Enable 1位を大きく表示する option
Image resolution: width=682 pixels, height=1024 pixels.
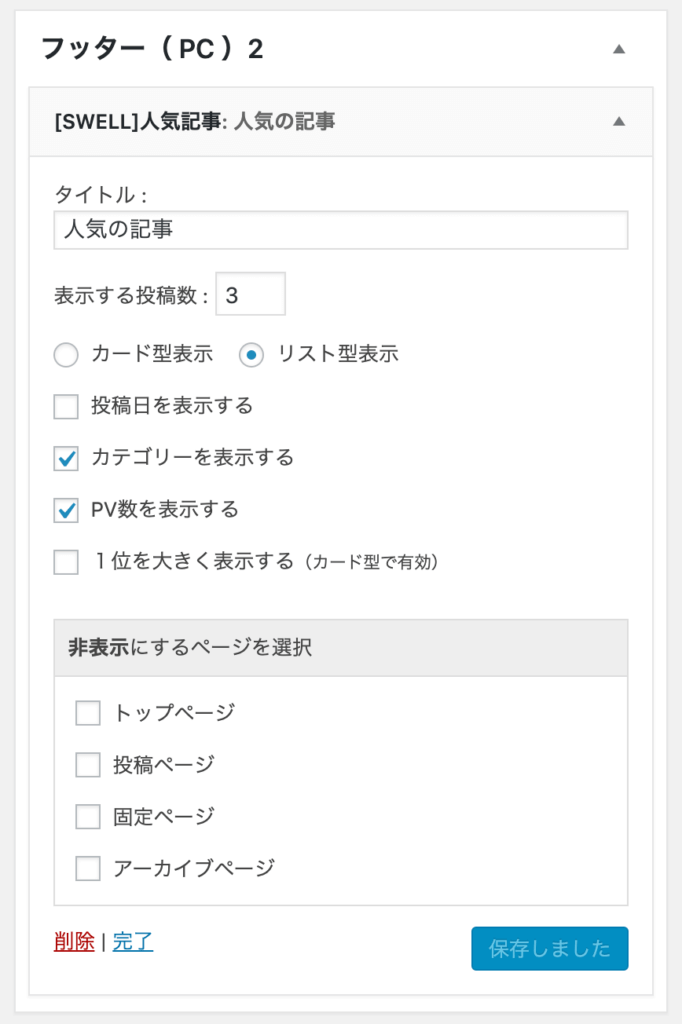[x=65, y=560]
